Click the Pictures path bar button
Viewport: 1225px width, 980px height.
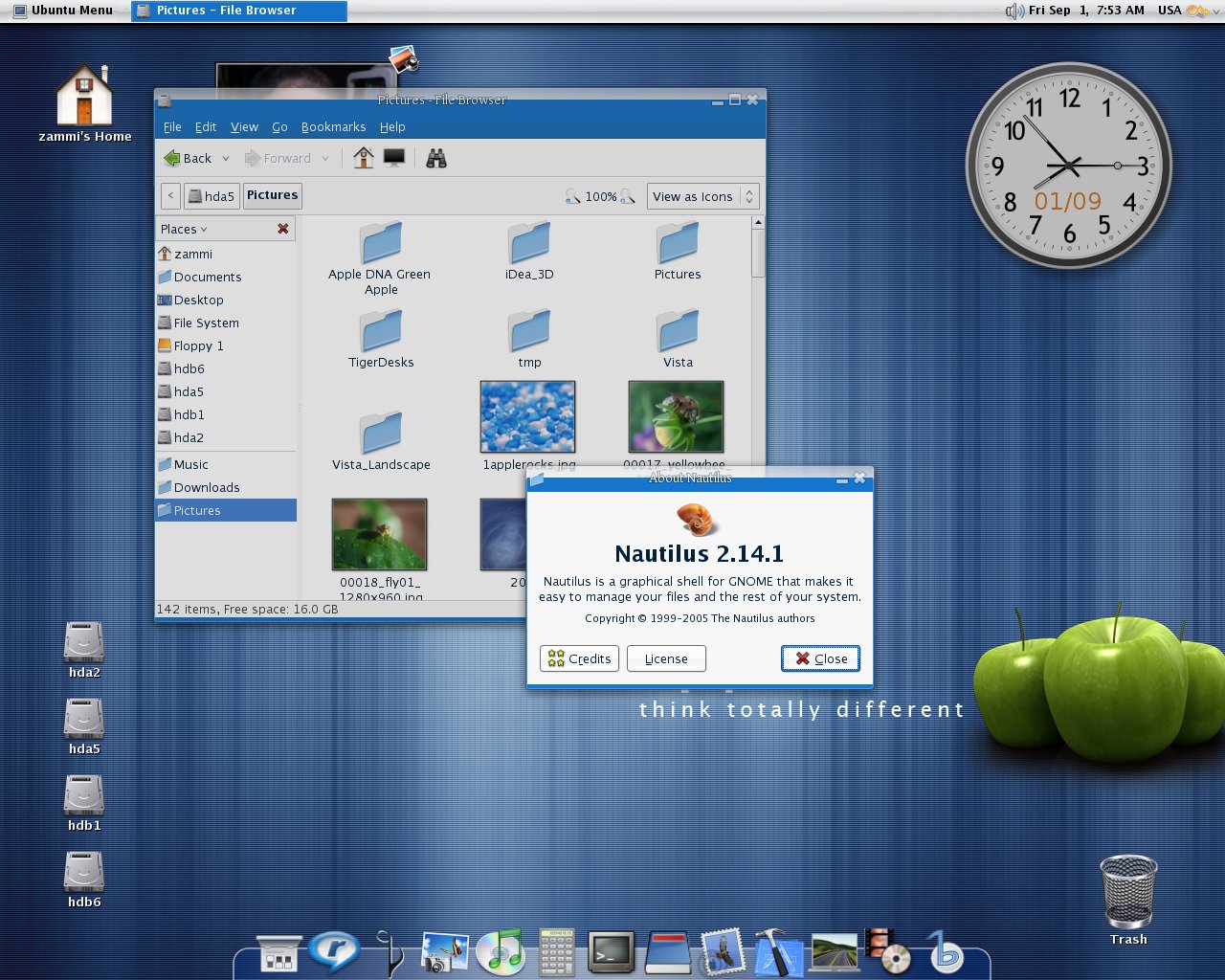273,195
